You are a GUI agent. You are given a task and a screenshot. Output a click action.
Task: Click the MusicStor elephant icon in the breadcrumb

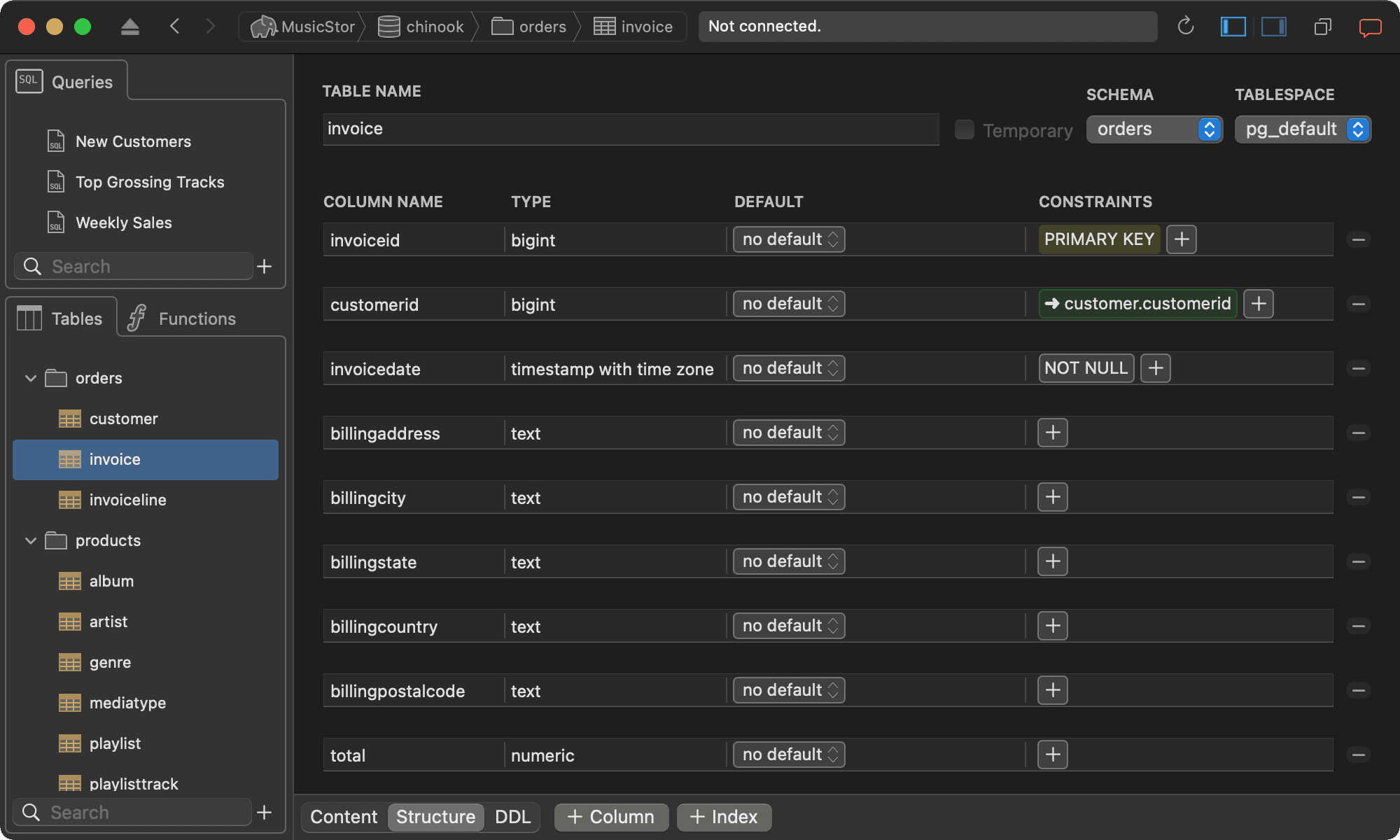pyautogui.click(x=264, y=26)
